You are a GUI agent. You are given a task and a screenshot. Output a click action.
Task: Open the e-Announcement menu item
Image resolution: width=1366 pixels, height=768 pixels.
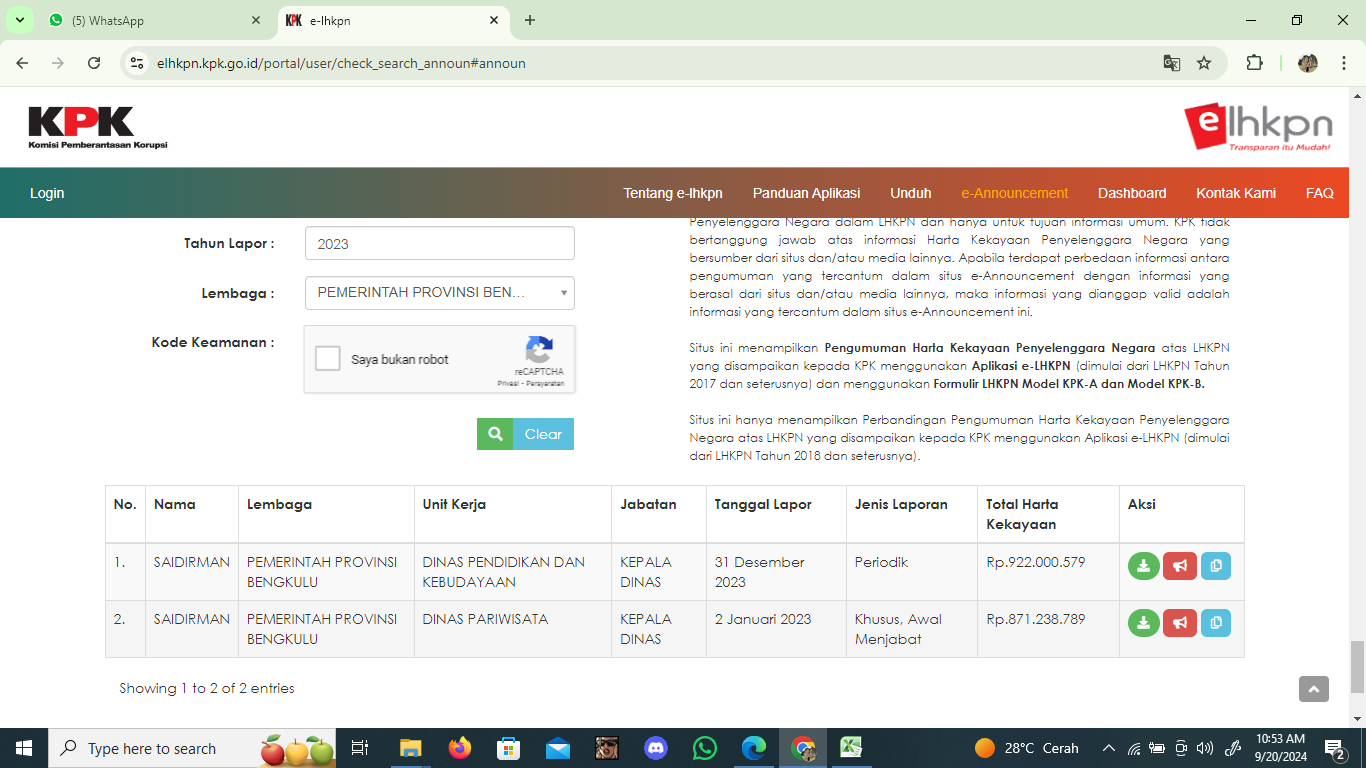tap(1015, 193)
